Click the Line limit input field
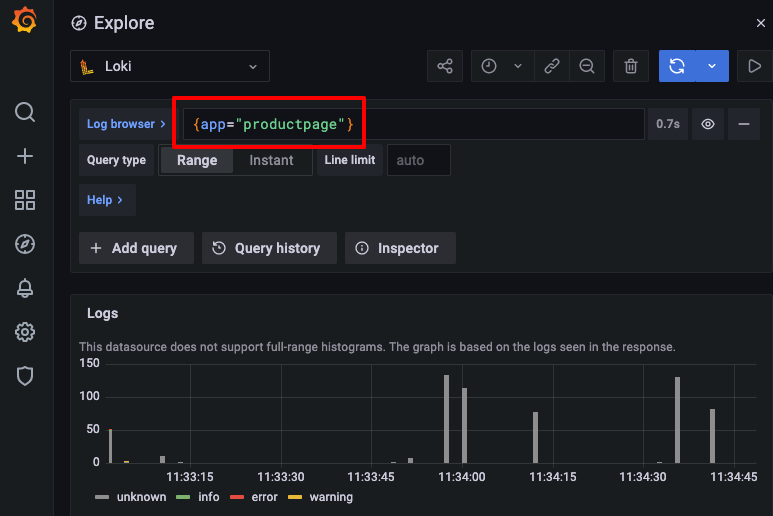Viewport: 773px width, 516px height. 418,160
